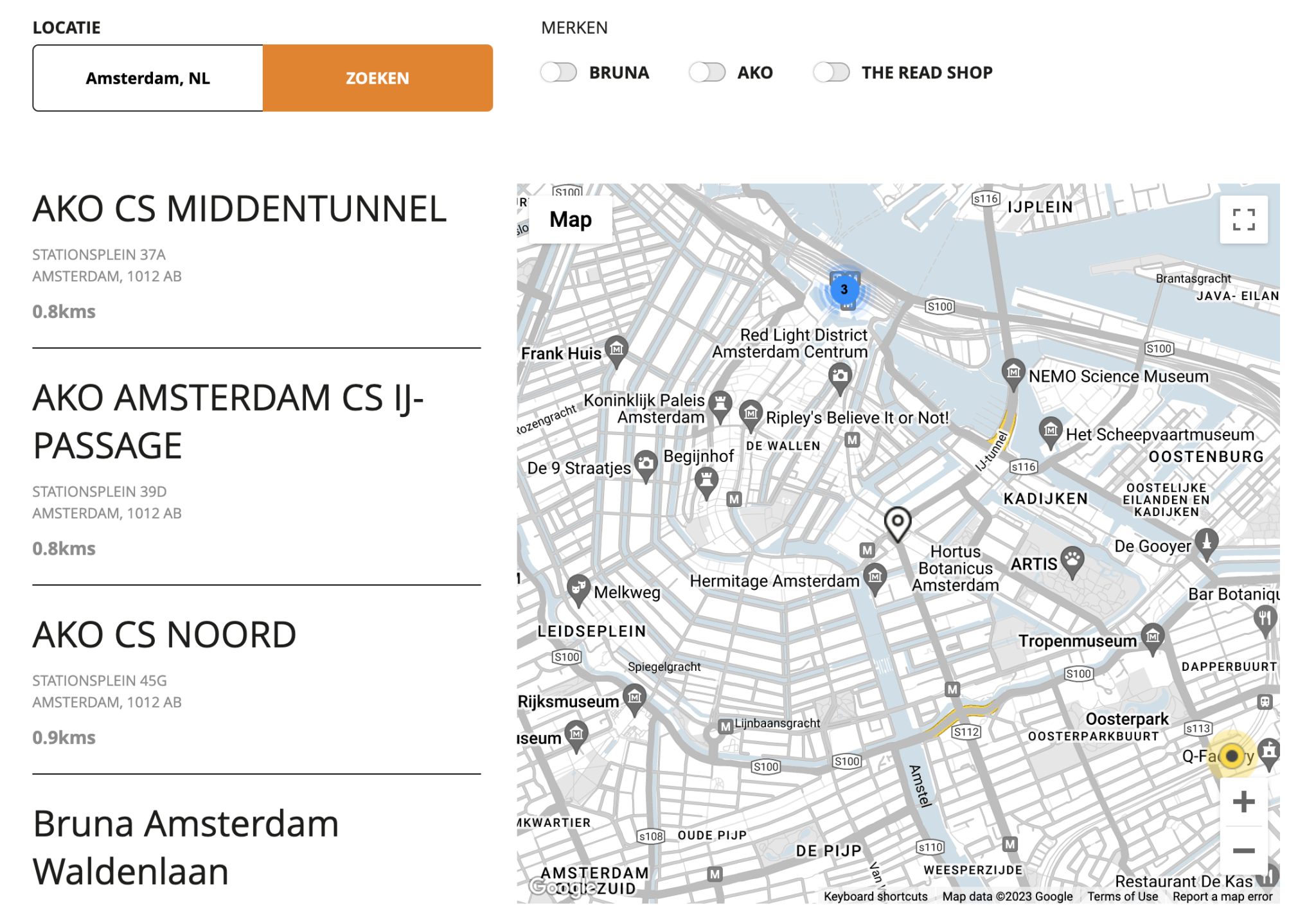Zoom in the map with plus icon

click(x=1243, y=801)
